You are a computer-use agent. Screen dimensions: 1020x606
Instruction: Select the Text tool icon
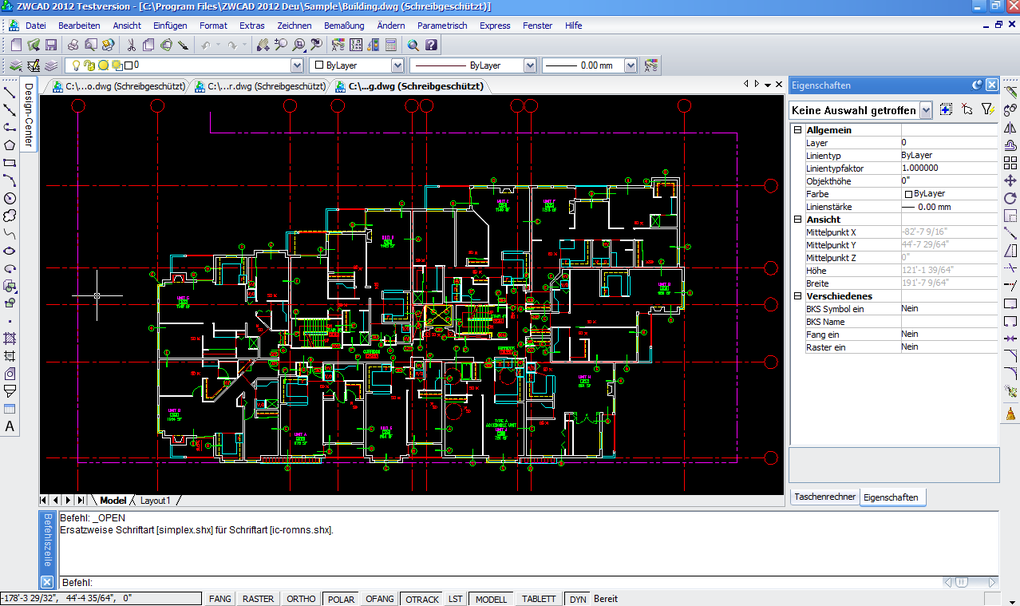click(x=10, y=427)
